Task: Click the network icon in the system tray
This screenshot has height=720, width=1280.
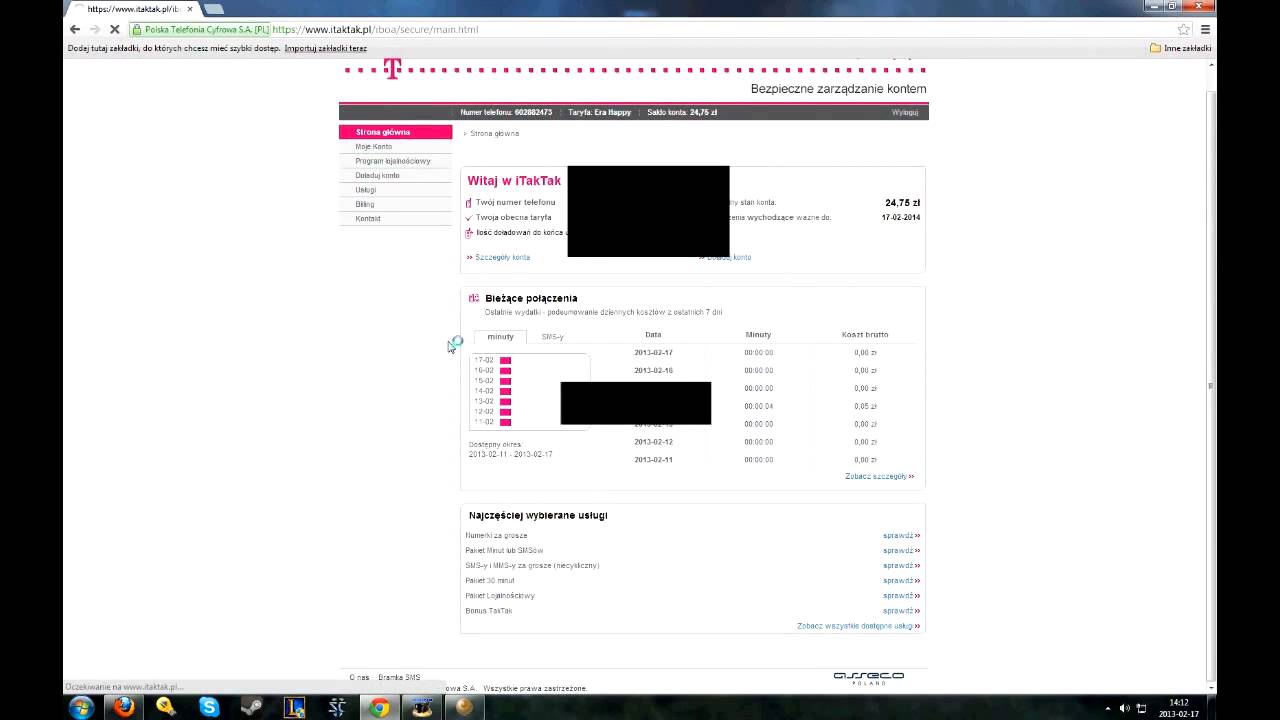Action: pos(1141,708)
